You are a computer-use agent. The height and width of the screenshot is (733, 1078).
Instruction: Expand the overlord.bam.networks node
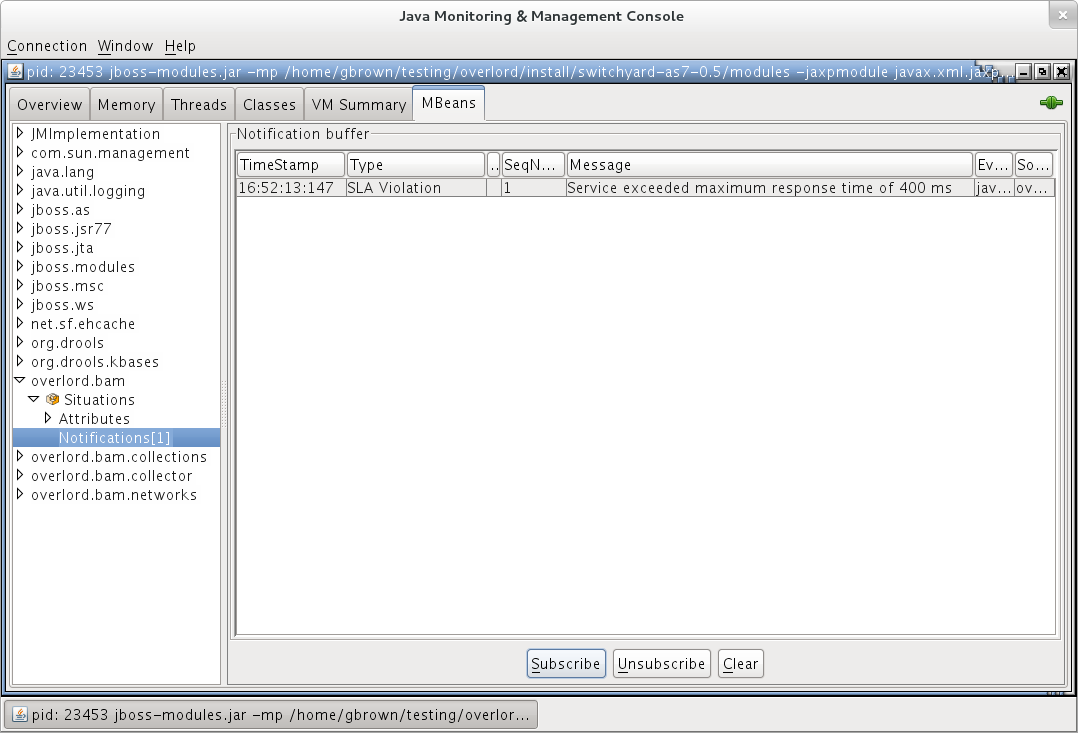pos(20,494)
